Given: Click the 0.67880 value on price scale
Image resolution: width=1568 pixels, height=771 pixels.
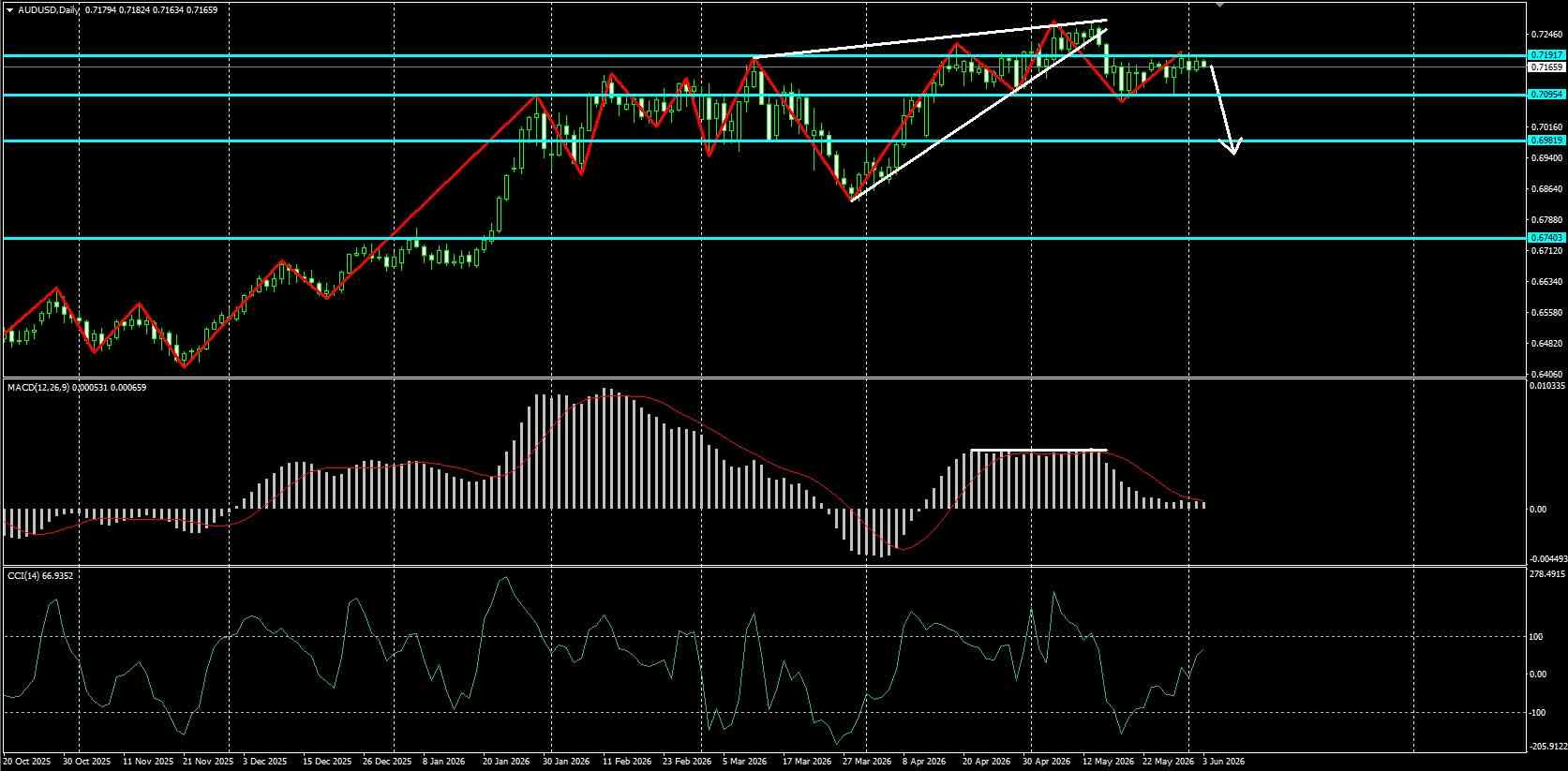Looking at the screenshot, I should 1546,220.
